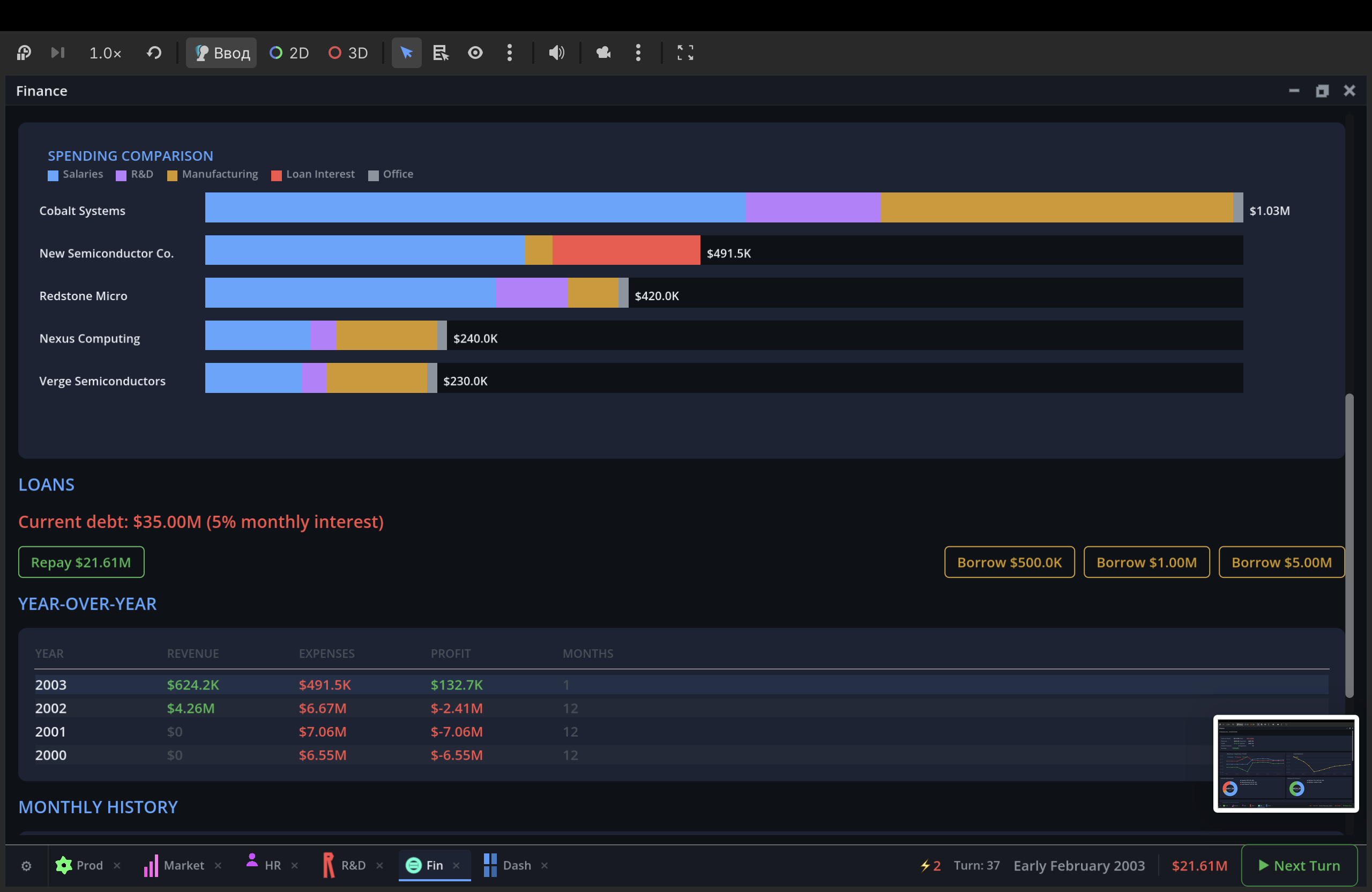Image resolution: width=1372 pixels, height=892 pixels.
Task: Select the pointer selection mode icon
Action: (406, 53)
